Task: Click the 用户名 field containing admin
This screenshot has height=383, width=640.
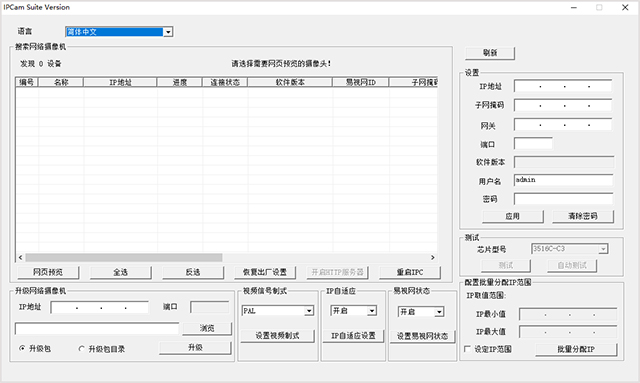Action: pos(564,180)
